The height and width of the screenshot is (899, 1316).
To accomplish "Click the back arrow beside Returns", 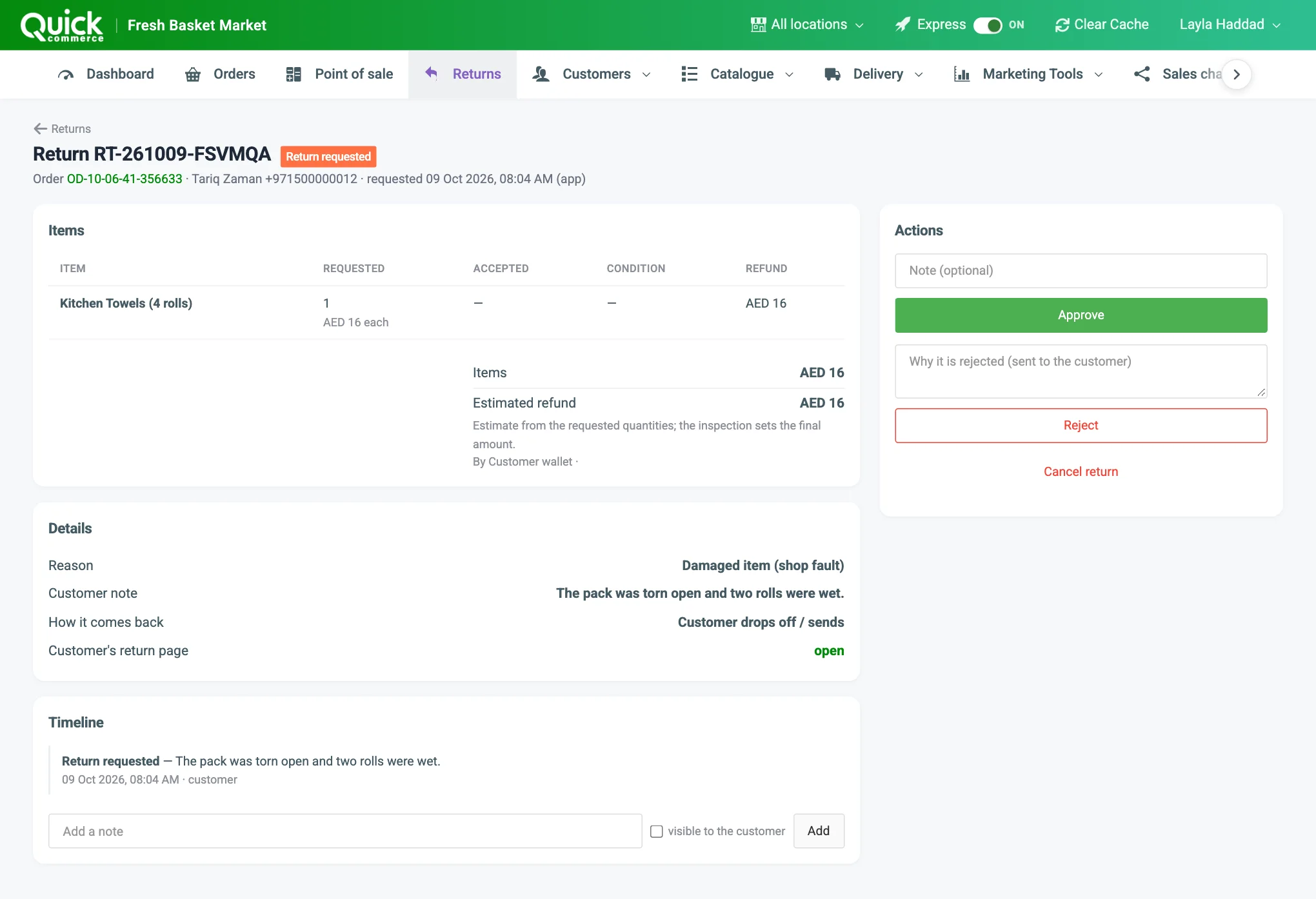I will click(x=41, y=128).
